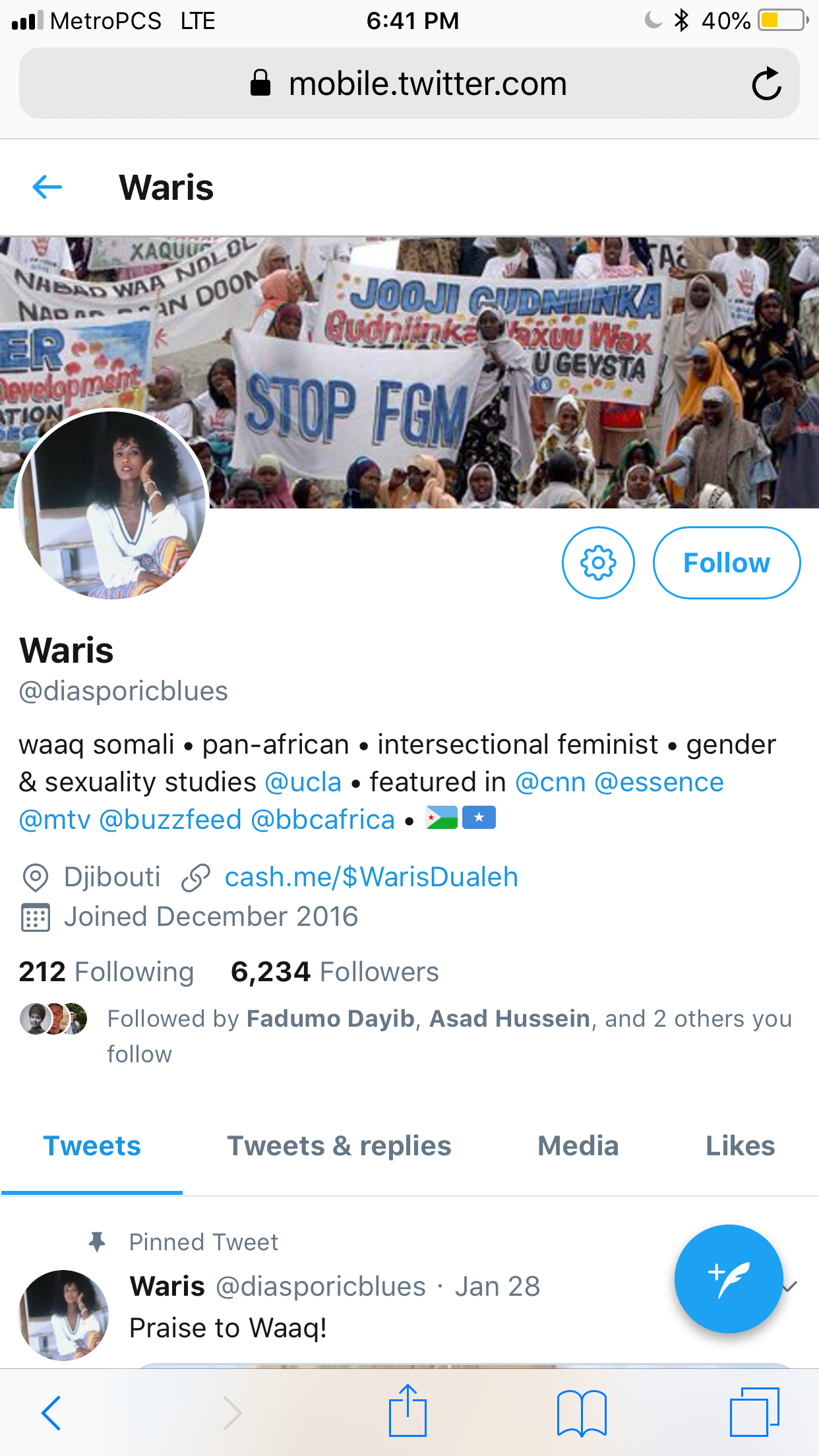Switch to Tweets & replies tab
The width and height of the screenshot is (819, 1456).
pos(339,1146)
